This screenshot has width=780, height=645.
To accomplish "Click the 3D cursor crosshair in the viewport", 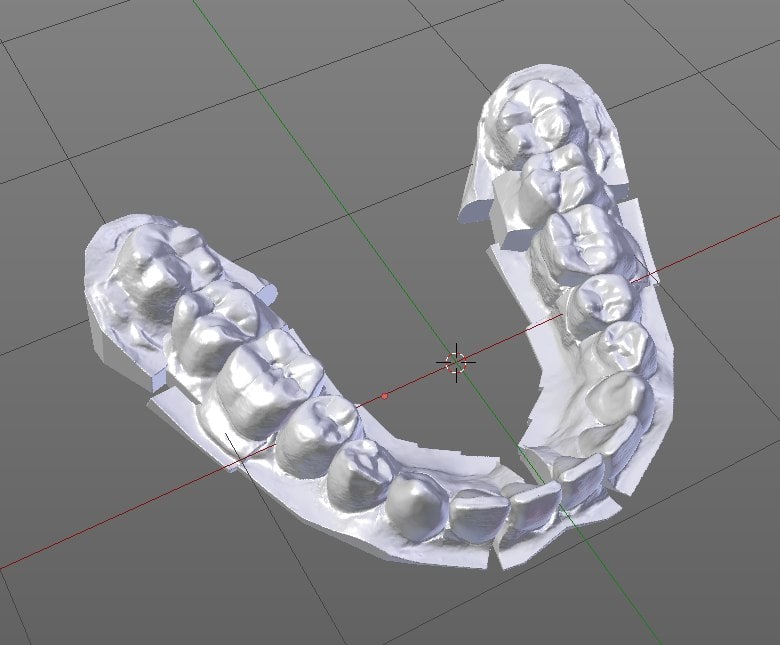I will click(456, 363).
